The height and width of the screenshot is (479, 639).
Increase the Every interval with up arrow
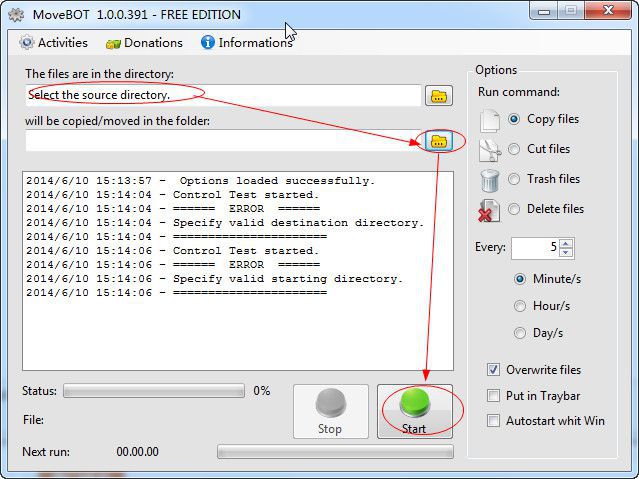pyautogui.click(x=566, y=243)
